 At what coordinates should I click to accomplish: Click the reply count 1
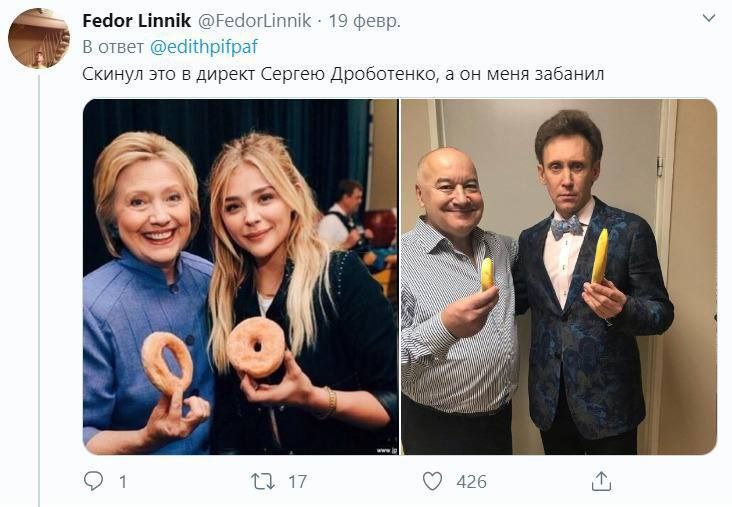pyautogui.click(x=123, y=482)
